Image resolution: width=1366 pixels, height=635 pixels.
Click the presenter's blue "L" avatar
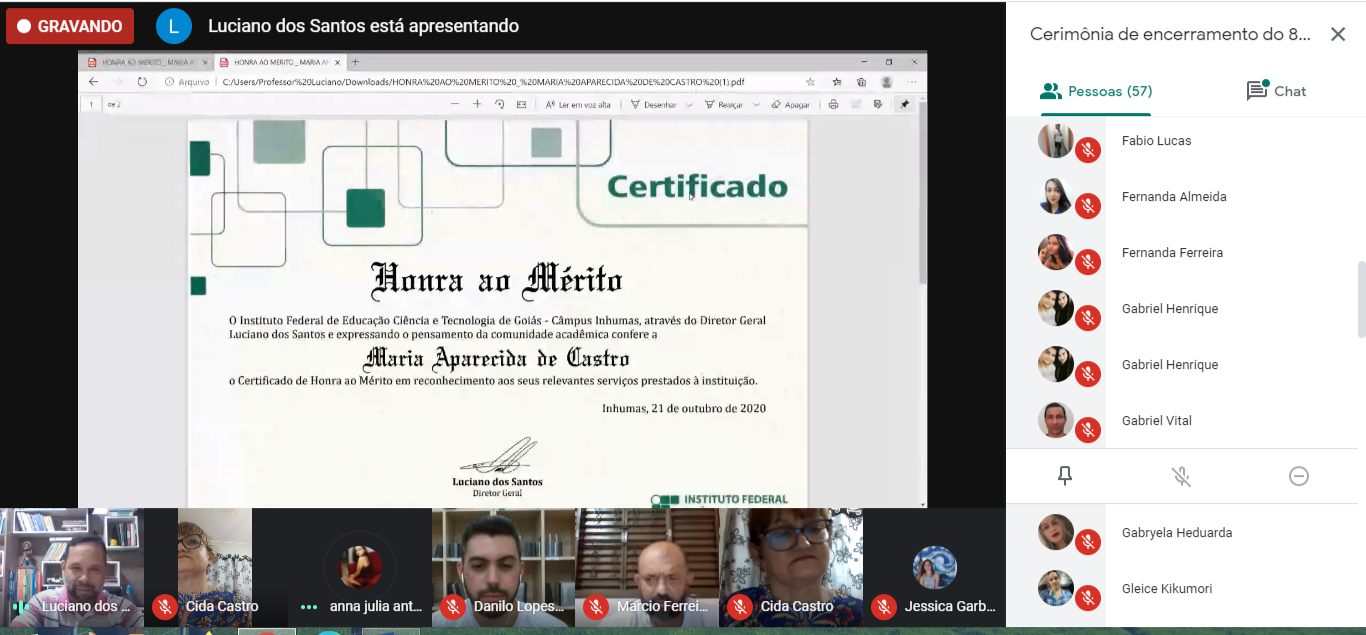(174, 26)
